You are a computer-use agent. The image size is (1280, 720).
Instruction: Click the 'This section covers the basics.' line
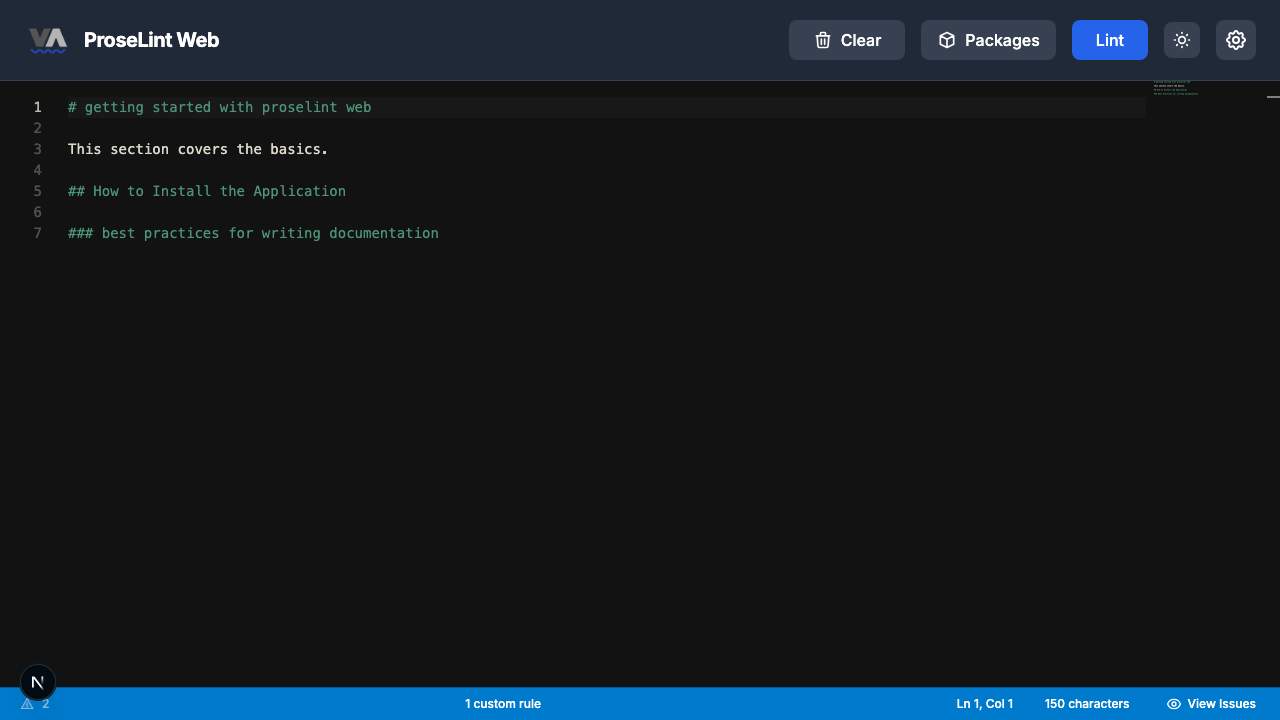[x=198, y=149]
